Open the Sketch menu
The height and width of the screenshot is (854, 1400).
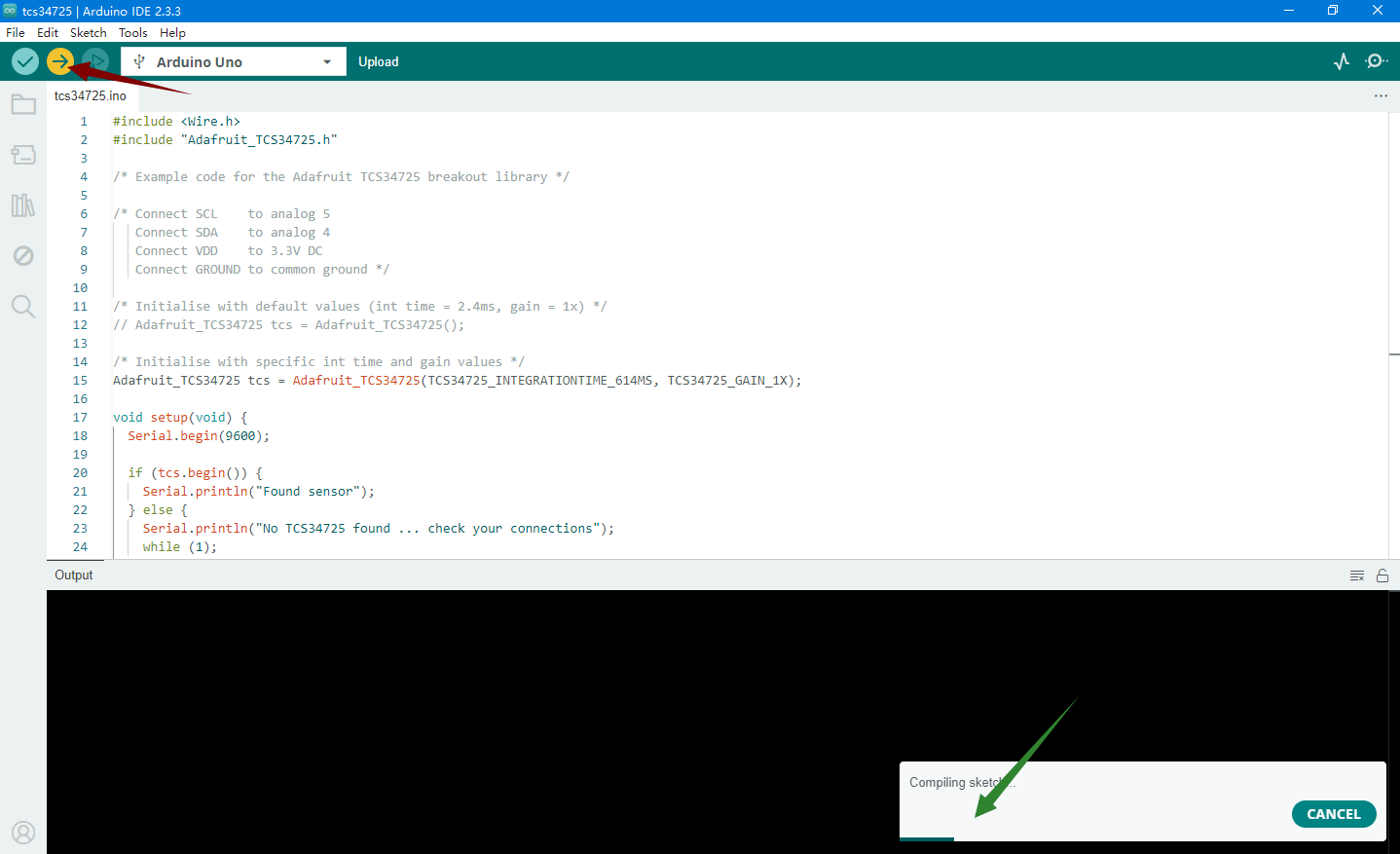pyautogui.click(x=88, y=32)
